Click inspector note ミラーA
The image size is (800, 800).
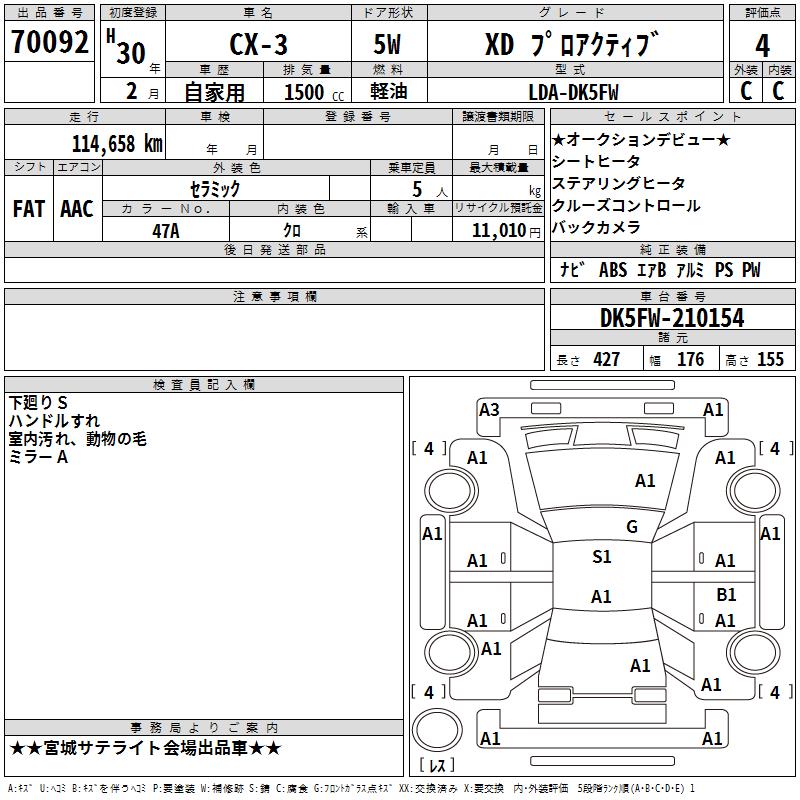[38, 457]
